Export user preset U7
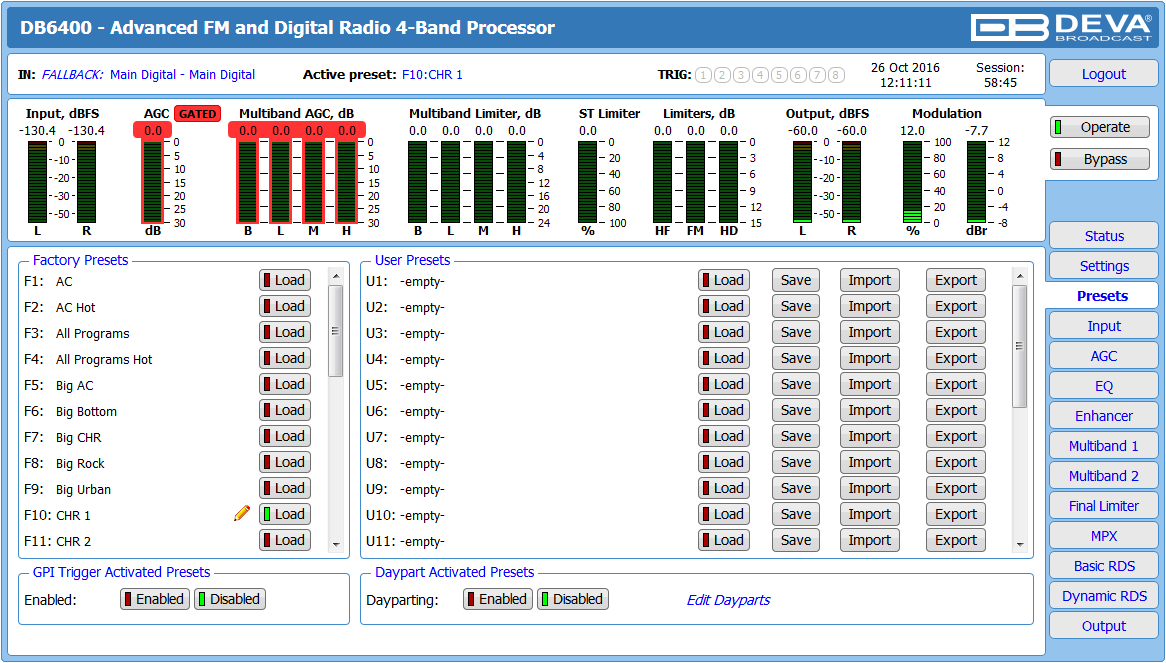The image size is (1166, 663). (956, 436)
